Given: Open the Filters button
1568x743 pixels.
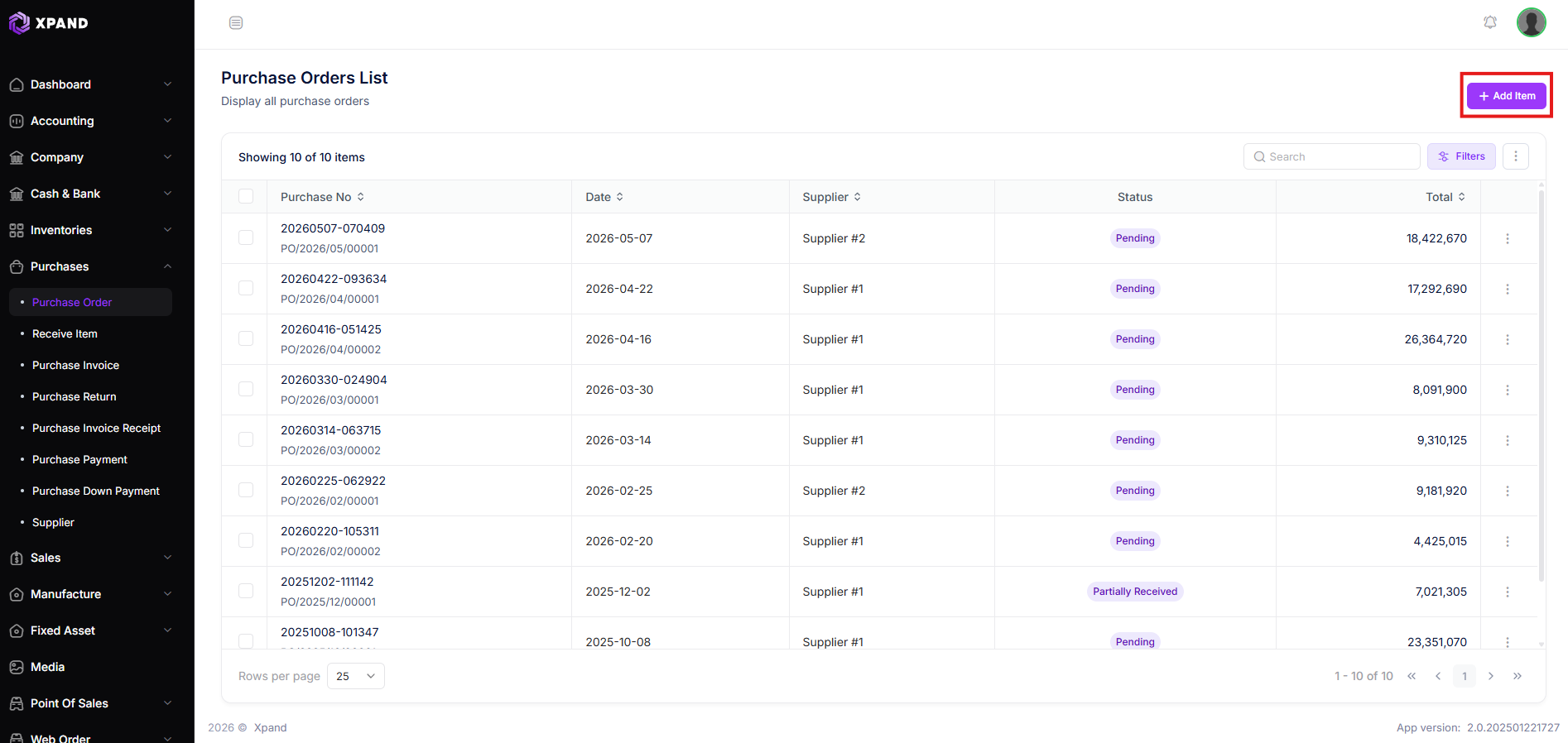Looking at the screenshot, I should coord(1461,156).
